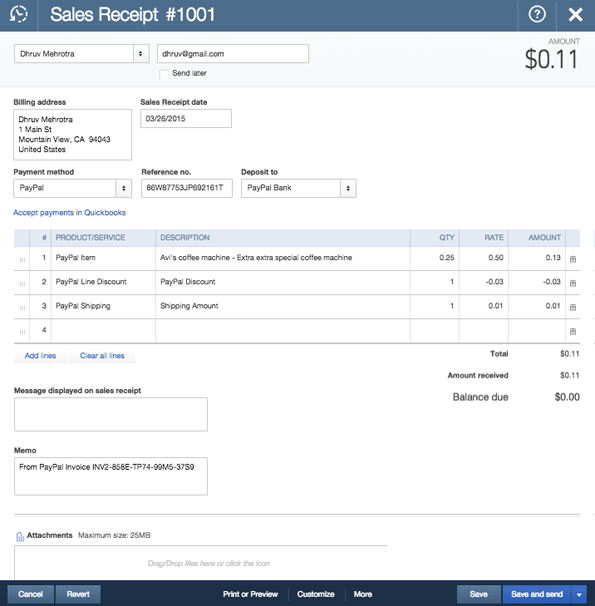Delete PayPal Line Discount row trash icon
This screenshot has height=606, width=595.
pyautogui.click(x=573, y=283)
